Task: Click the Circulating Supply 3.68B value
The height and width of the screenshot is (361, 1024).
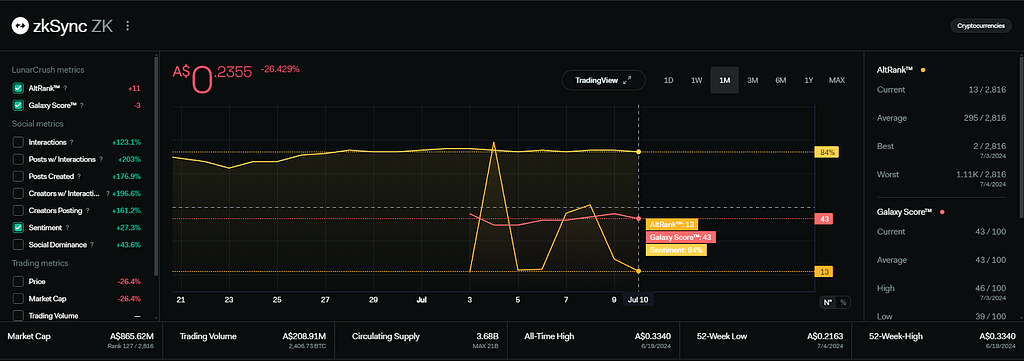Action: 488,337
